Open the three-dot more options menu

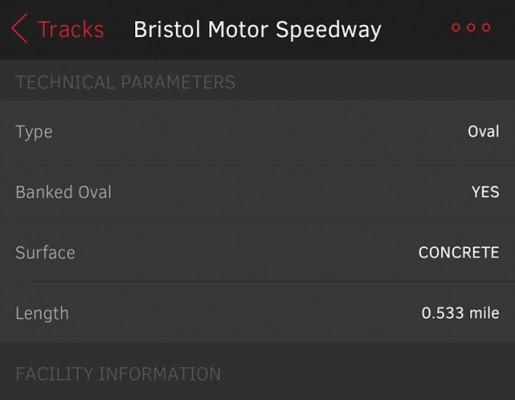click(471, 27)
